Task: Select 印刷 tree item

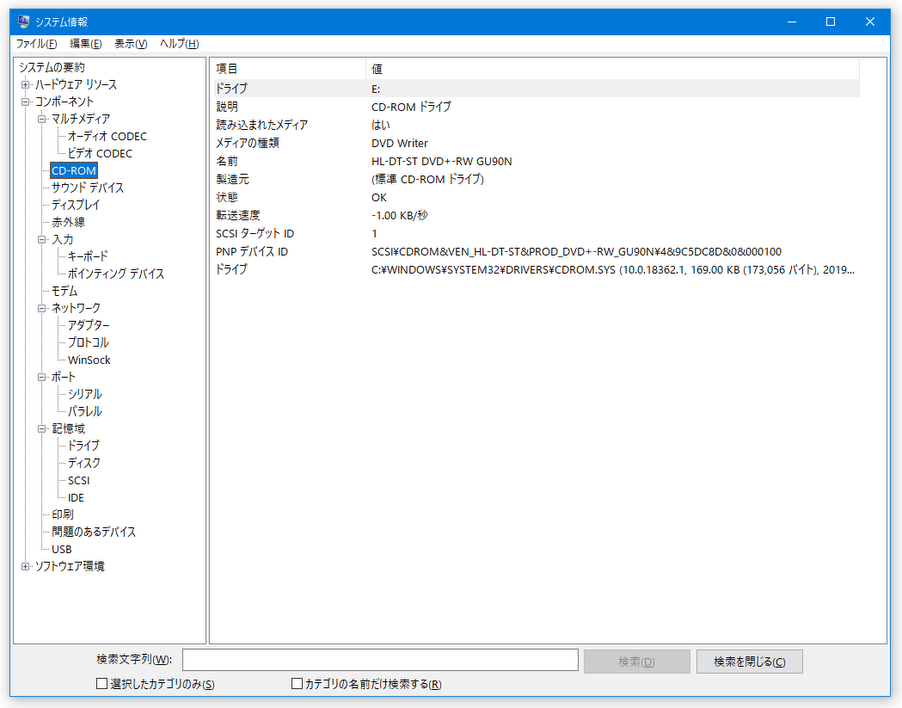Action: [x=62, y=515]
